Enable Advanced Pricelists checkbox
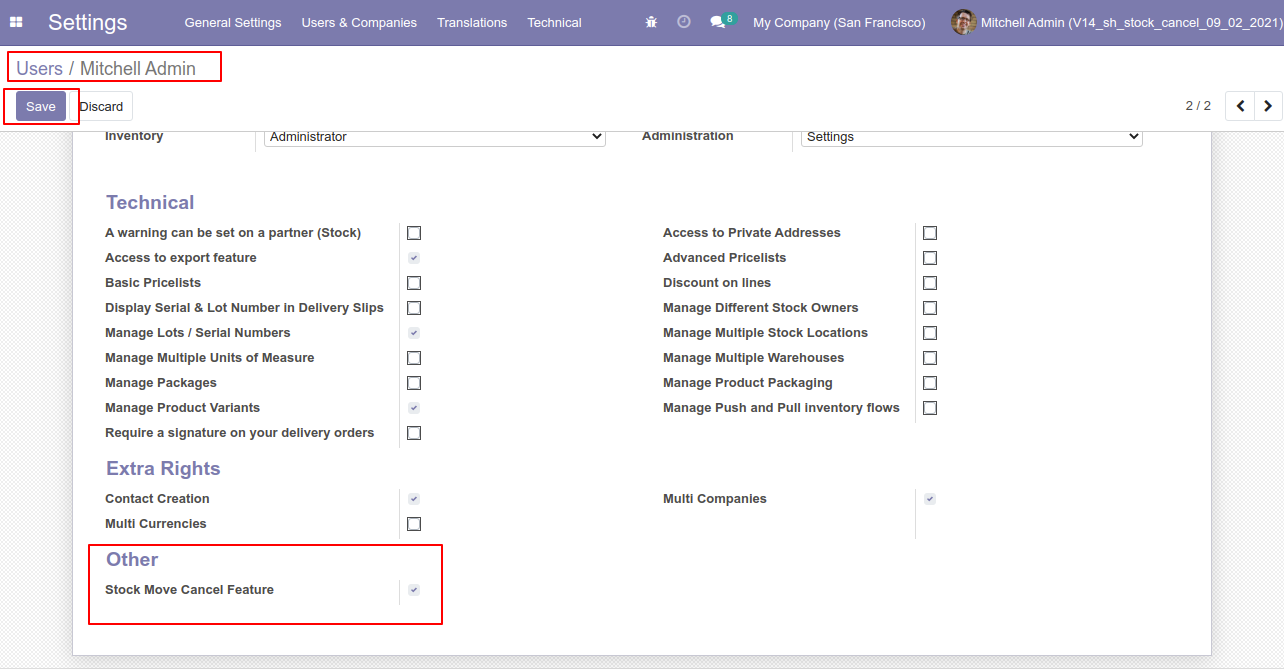 point(930,258)
